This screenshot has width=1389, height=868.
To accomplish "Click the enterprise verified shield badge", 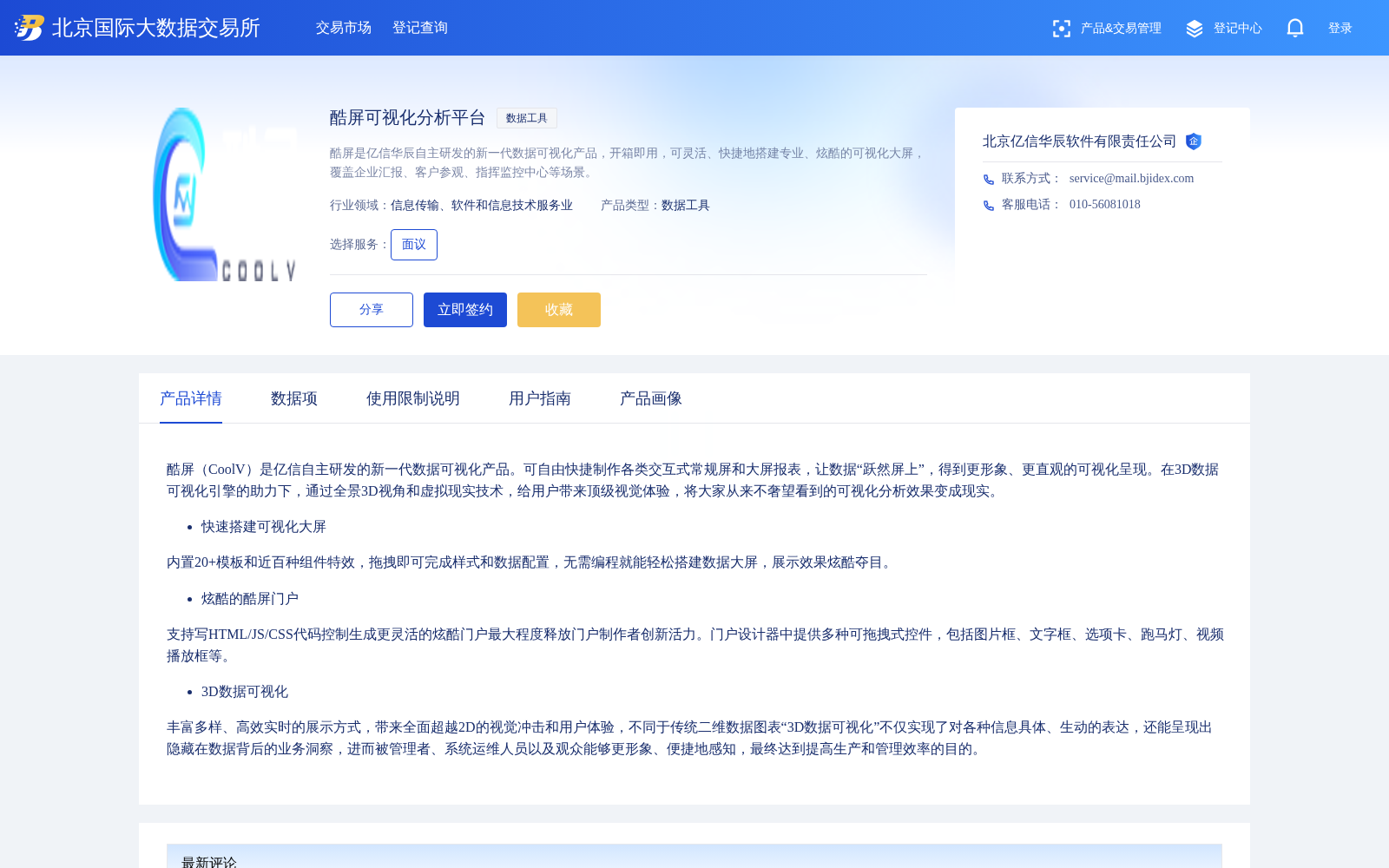I will pos(1194,141).
